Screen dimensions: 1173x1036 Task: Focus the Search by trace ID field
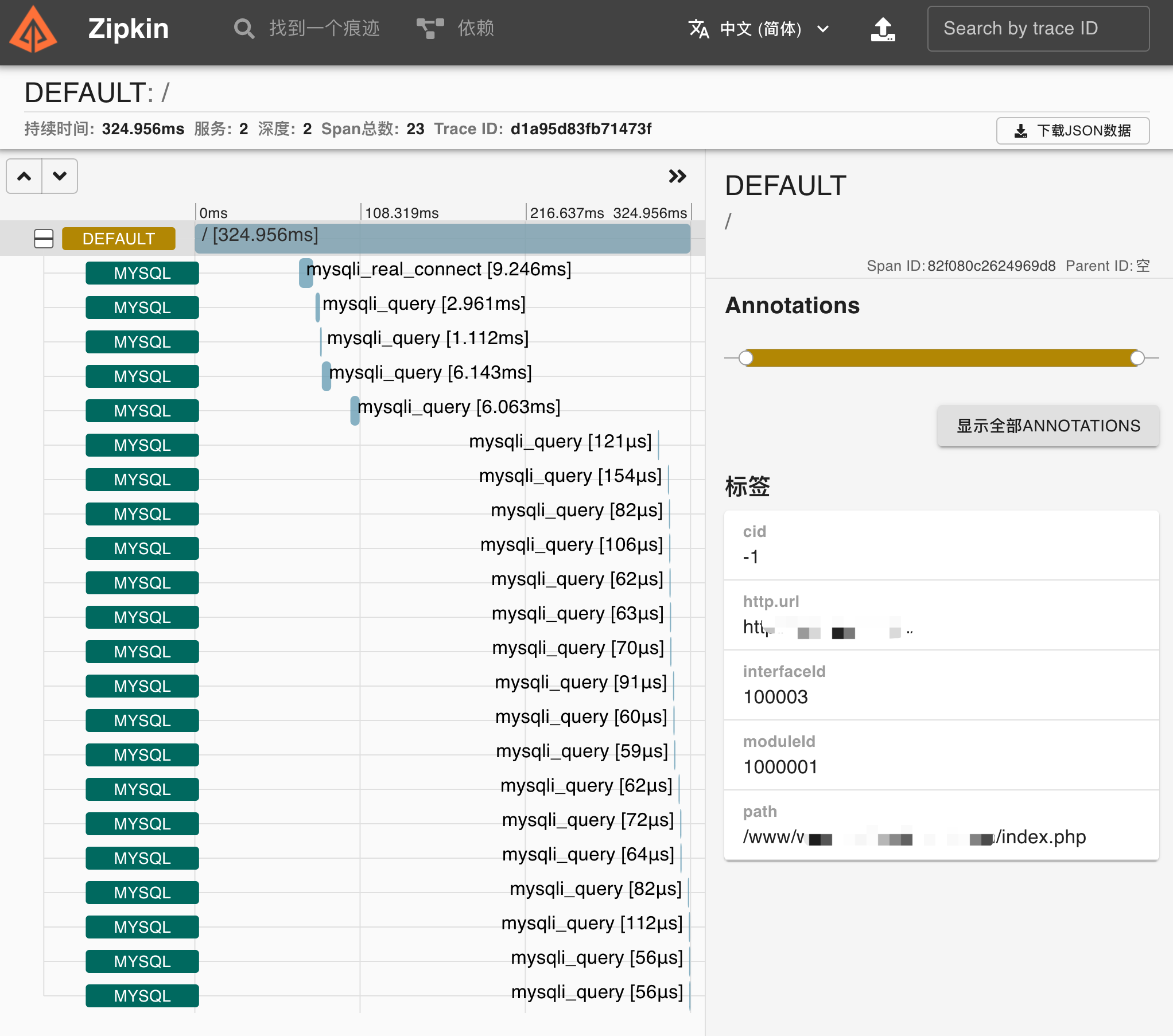tap(1038, 29)
